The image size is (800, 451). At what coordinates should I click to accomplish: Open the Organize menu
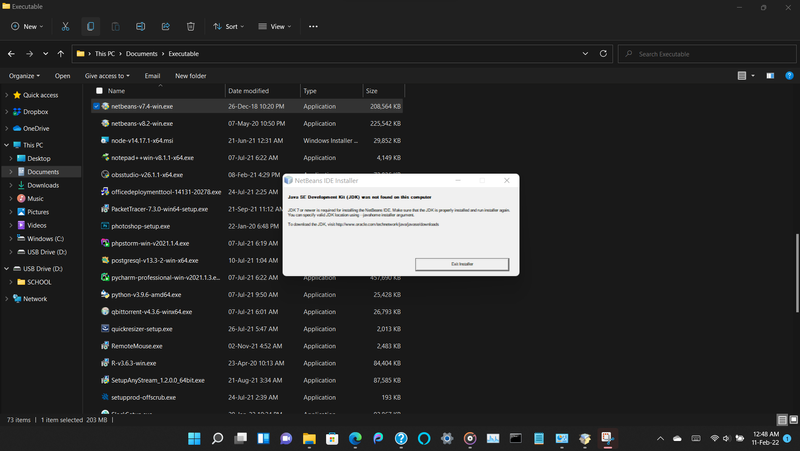(24, 76)
